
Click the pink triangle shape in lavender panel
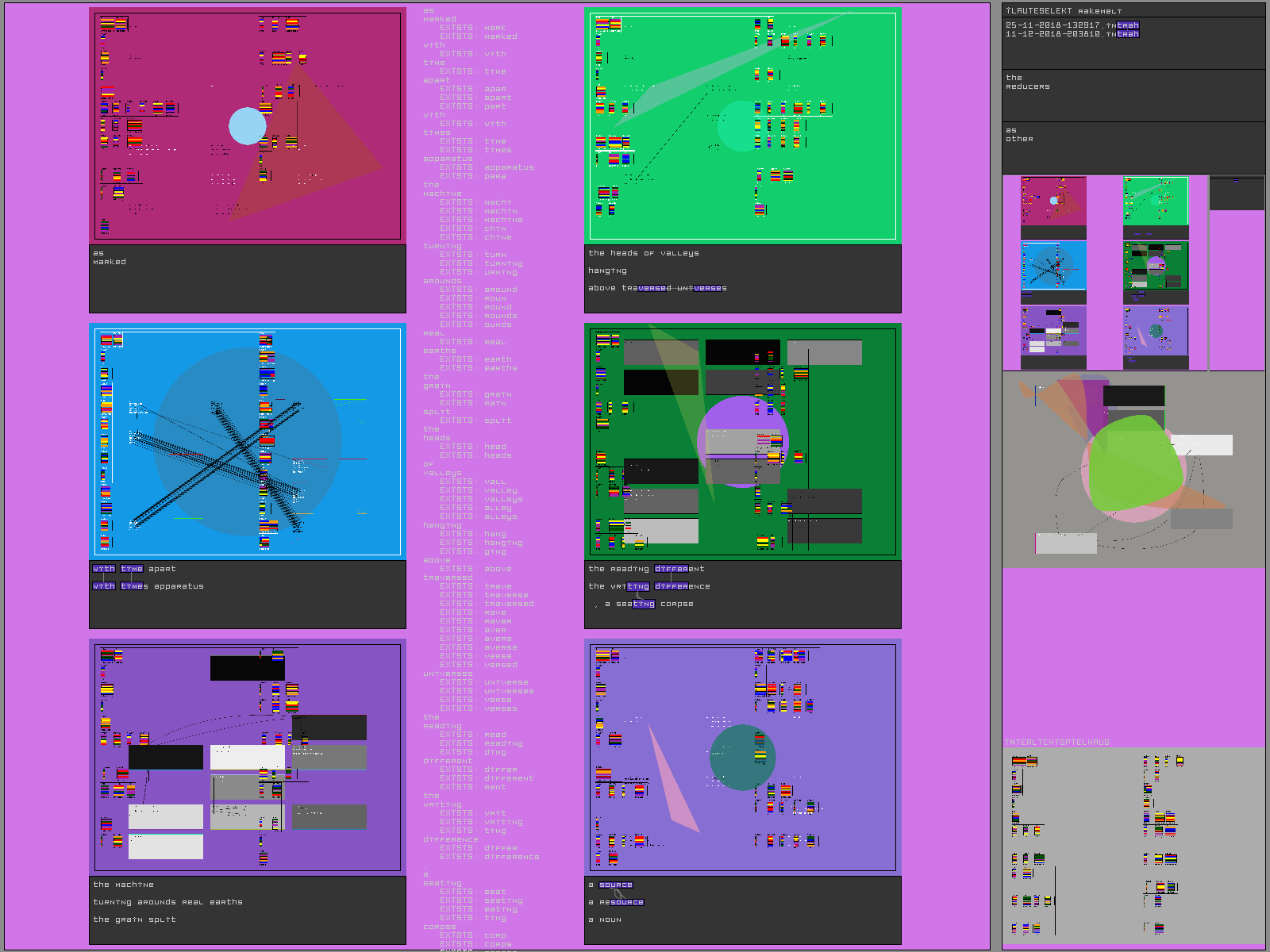coord(673,777)
